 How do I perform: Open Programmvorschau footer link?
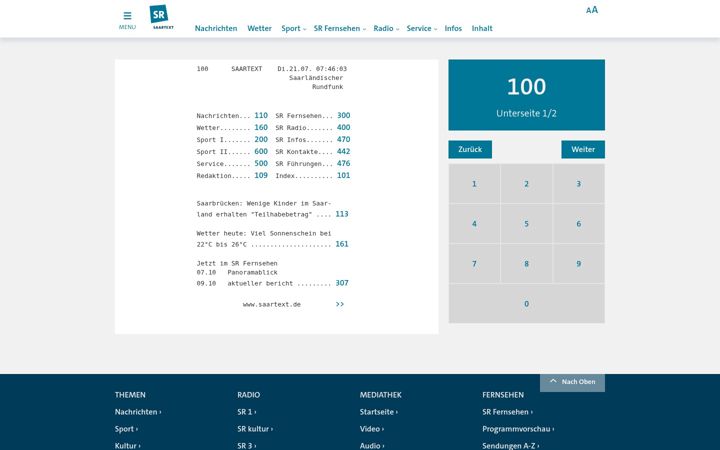point(518,429)
